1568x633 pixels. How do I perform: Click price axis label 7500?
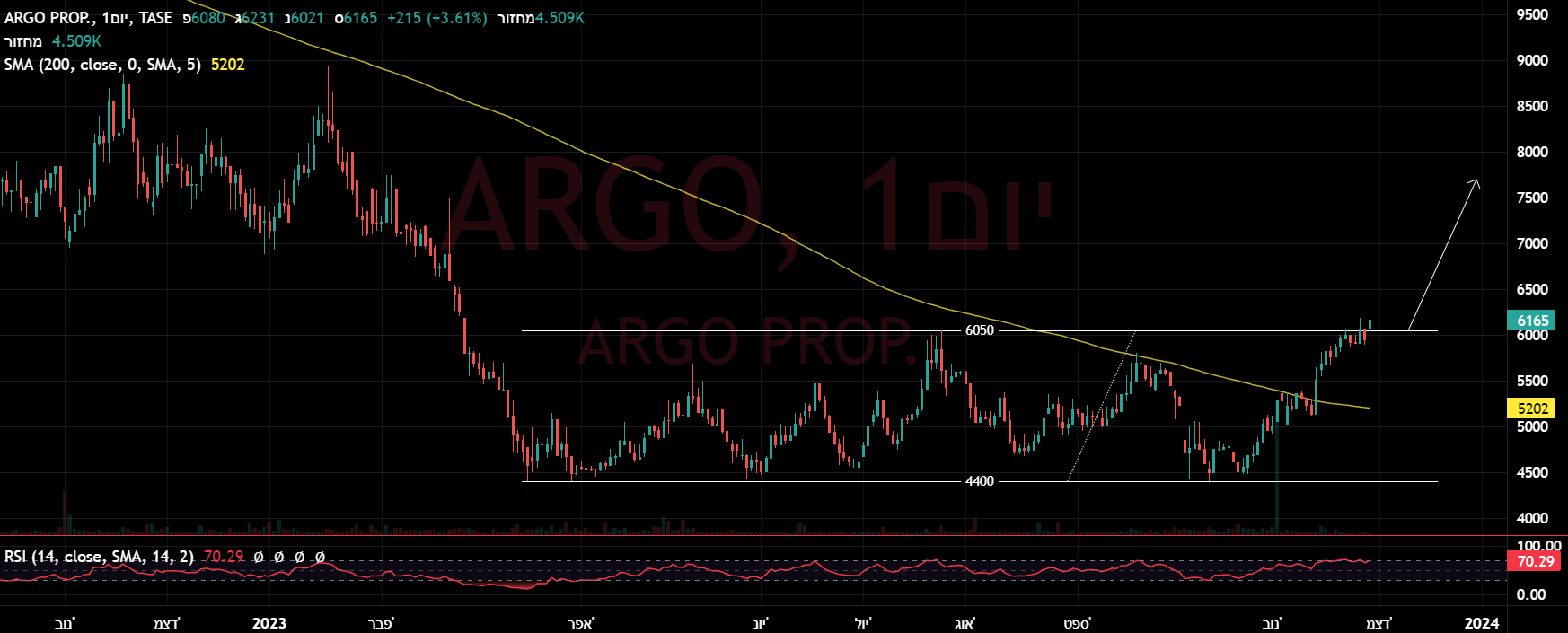(x=1532, y=198)
